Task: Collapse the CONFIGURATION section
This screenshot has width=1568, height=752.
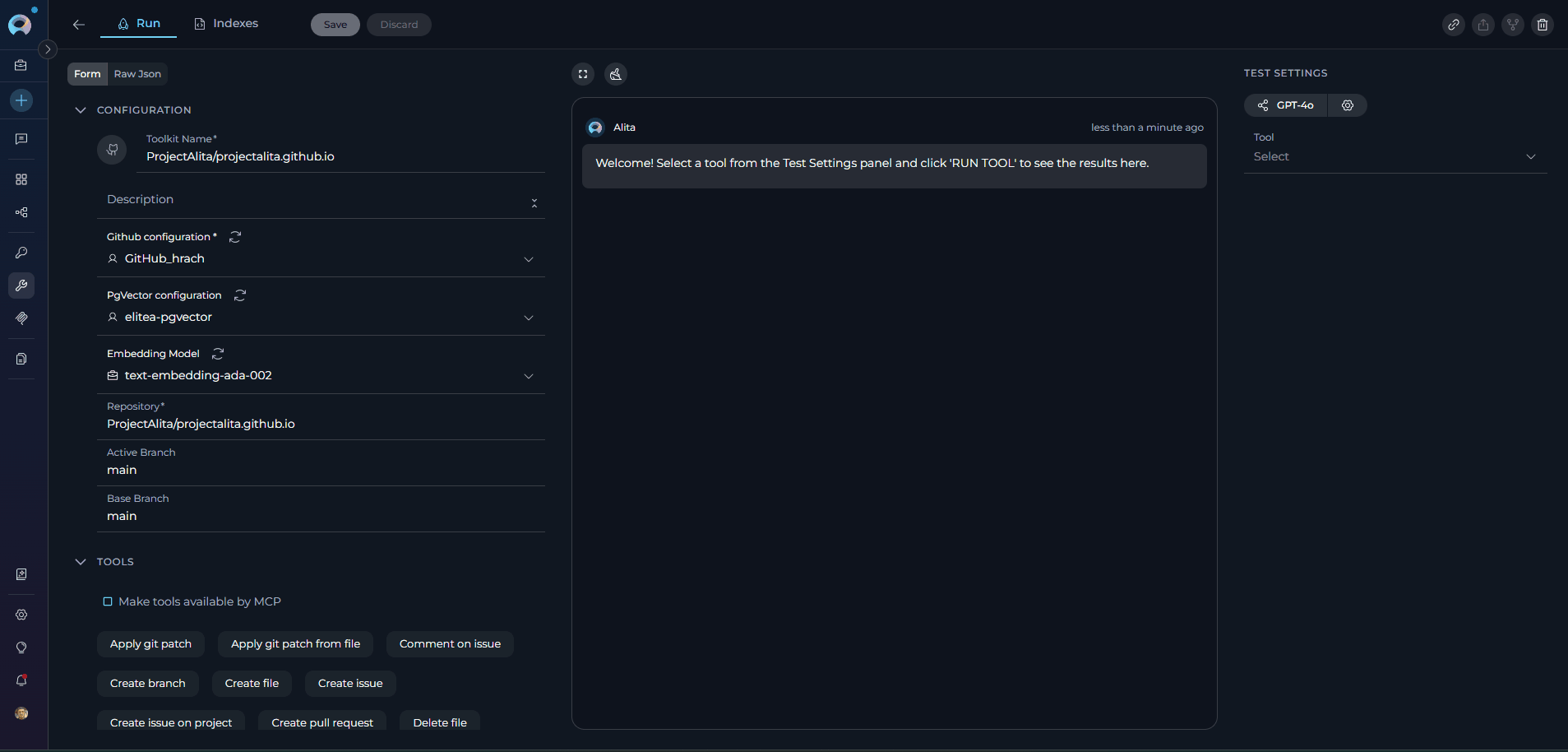Action: [80, 109]
